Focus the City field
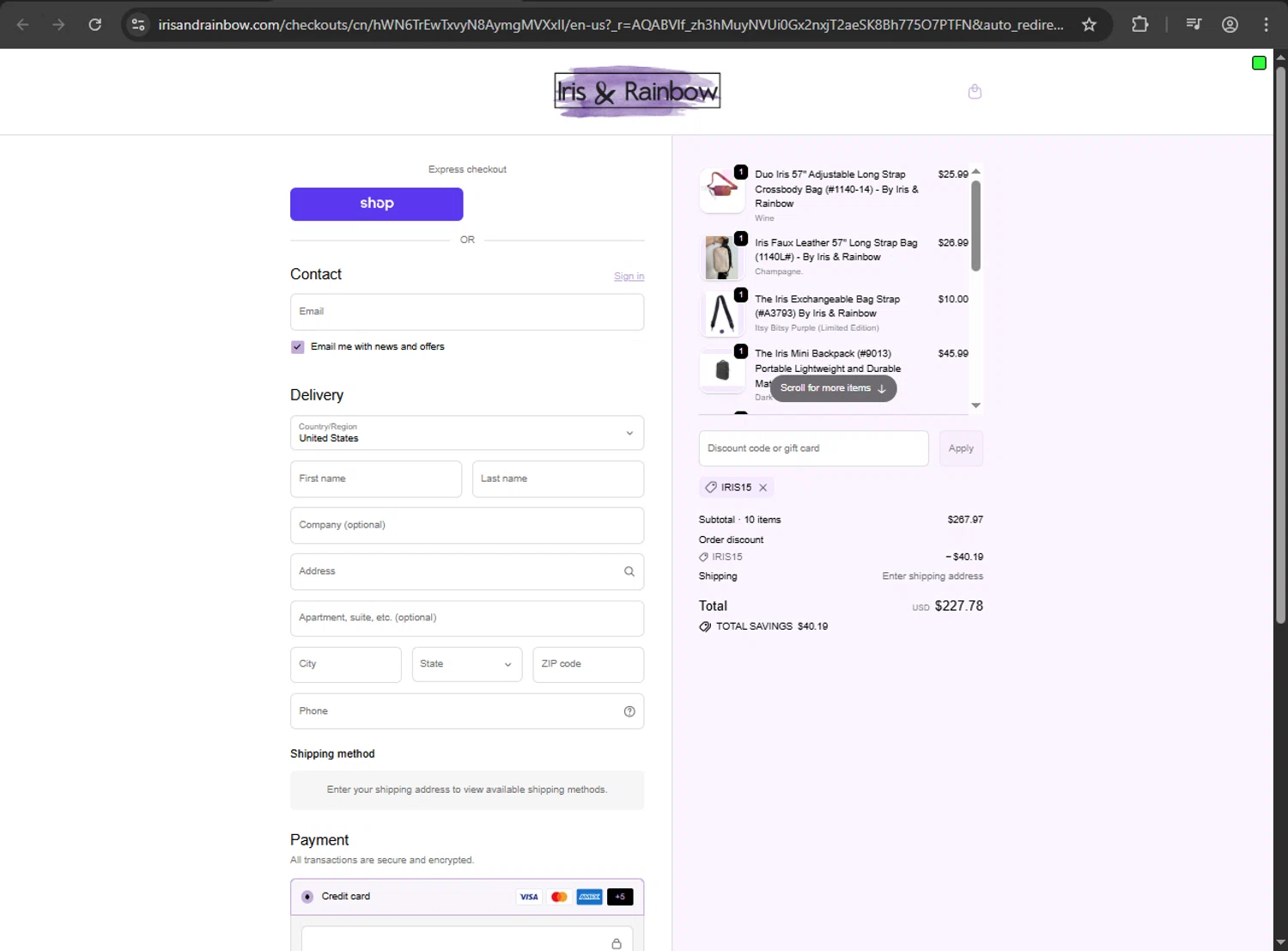Image resolution: width=1288 pixels, height=951 pixels. [346, 664]
